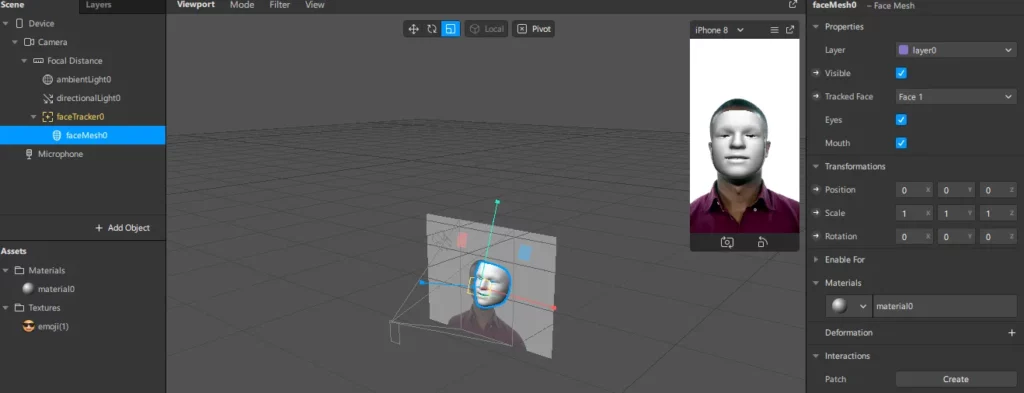Click Add Object in Scene panel
This screenshot has height=393, width=1024.
click(x=122, y=228)
